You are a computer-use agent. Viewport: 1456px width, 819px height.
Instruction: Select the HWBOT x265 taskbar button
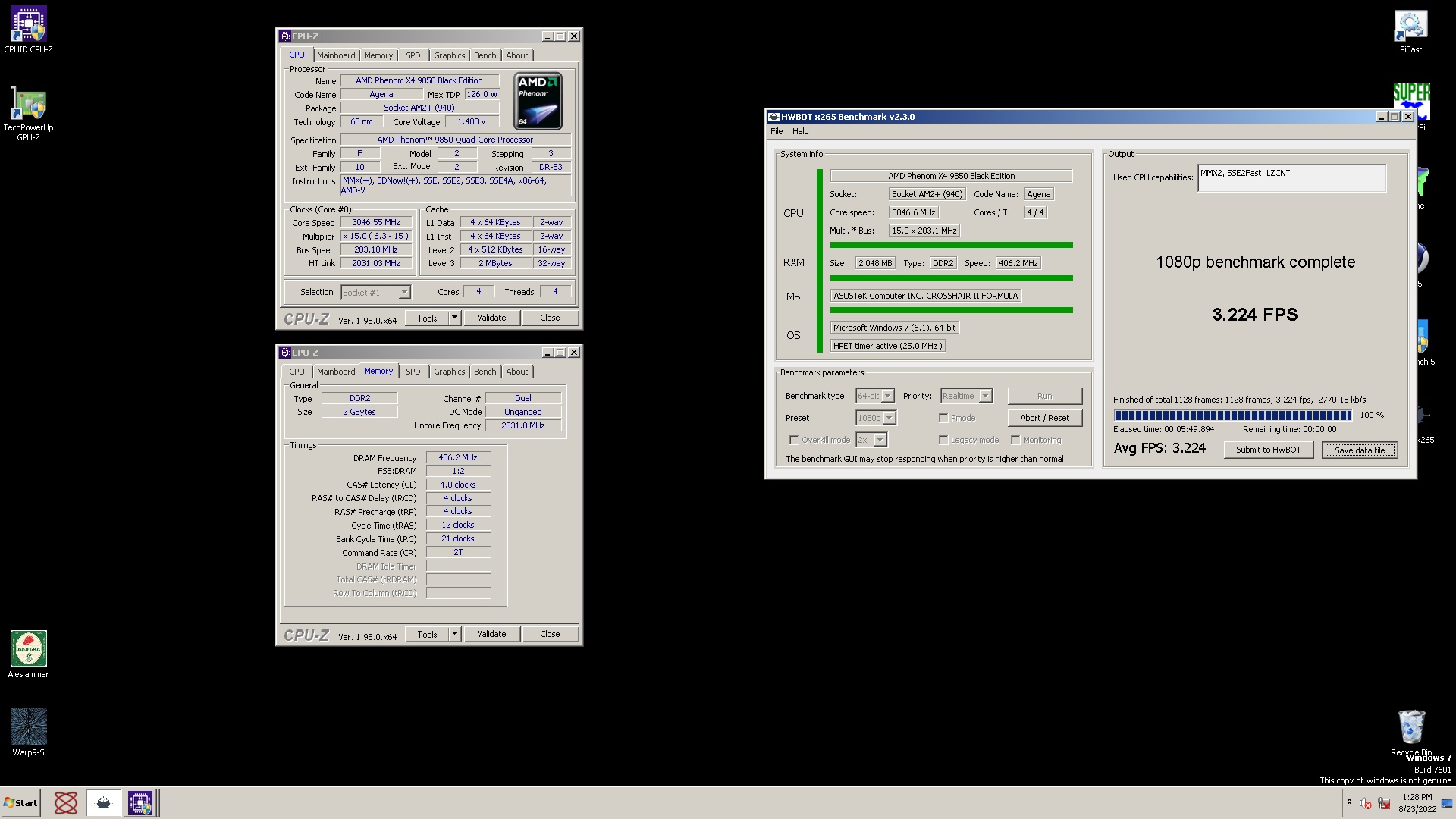coord(104,802)
